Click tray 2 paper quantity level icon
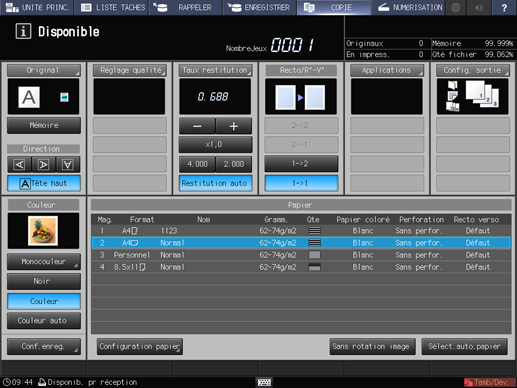The width and height of the screenshot is (517, 388). (314, 243)
